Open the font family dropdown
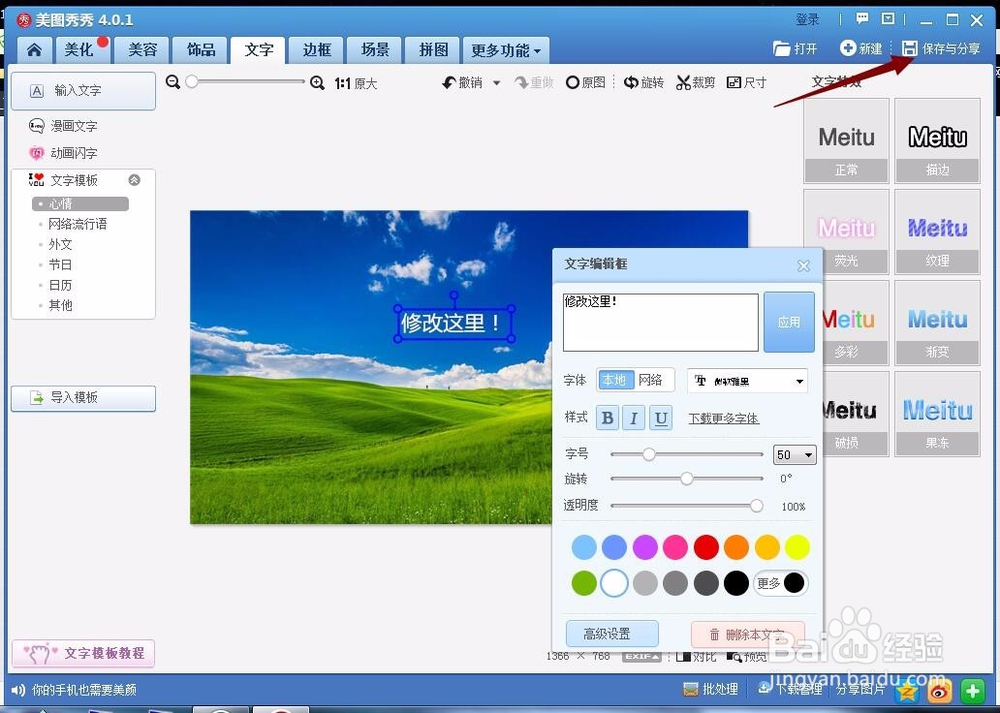Viewport: 1000px width, 713px height. 747,381
